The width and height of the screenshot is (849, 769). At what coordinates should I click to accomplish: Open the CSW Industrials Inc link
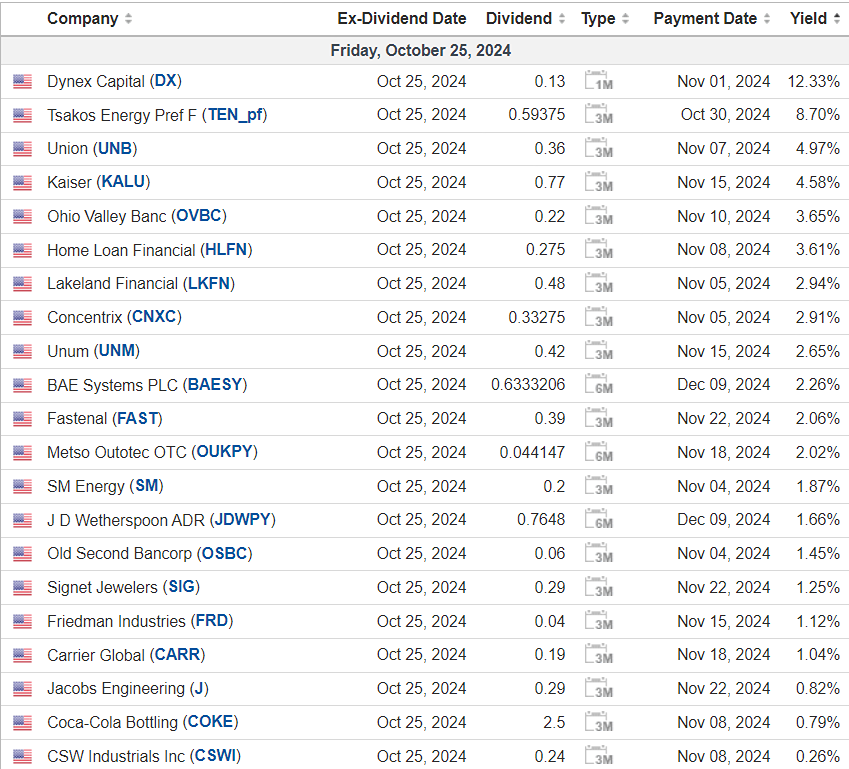click(x=144, y=756)
